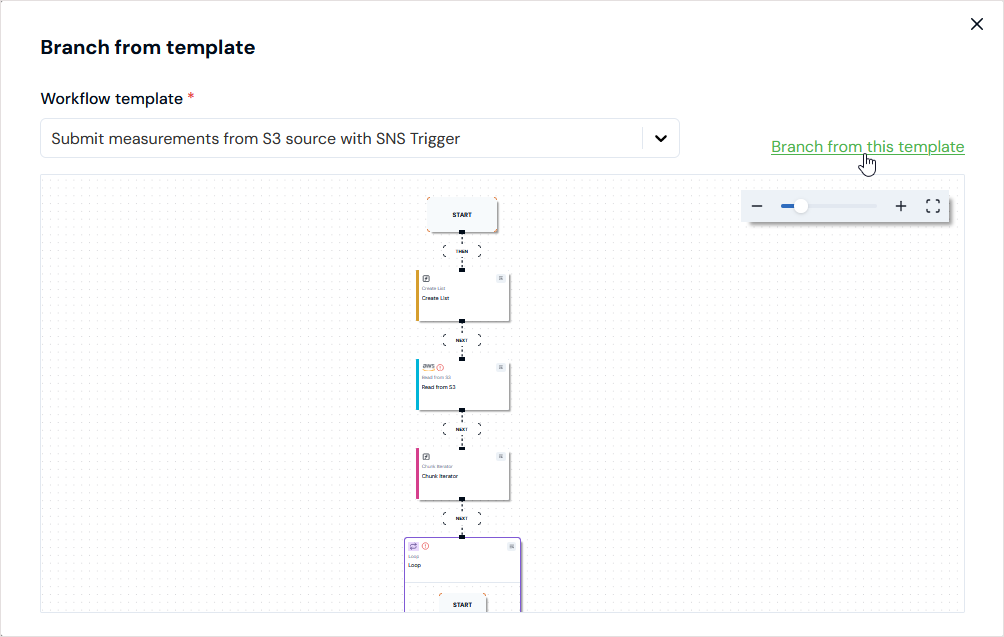
Task: Click the AWS icon on Read from S3 node
Action: [x=428, y=367]
